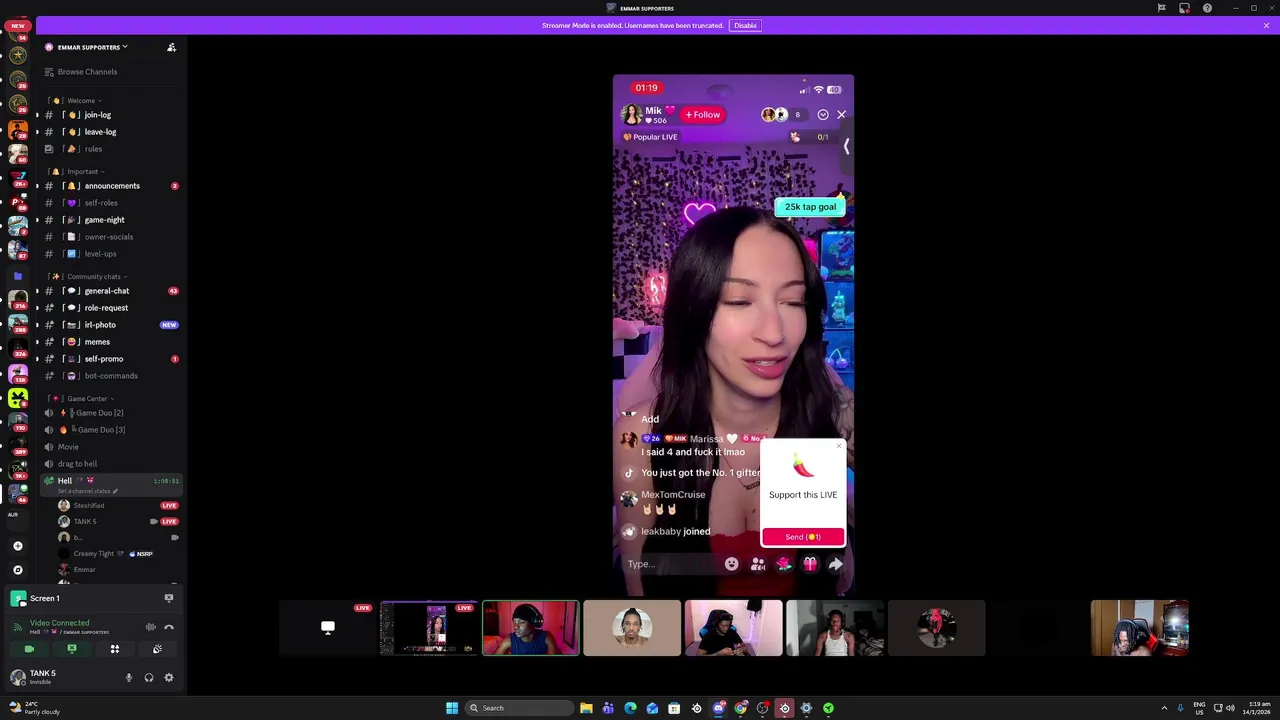Send a rose gift icon
Screen dimensions: 1280x720
[x=784, y=564]
